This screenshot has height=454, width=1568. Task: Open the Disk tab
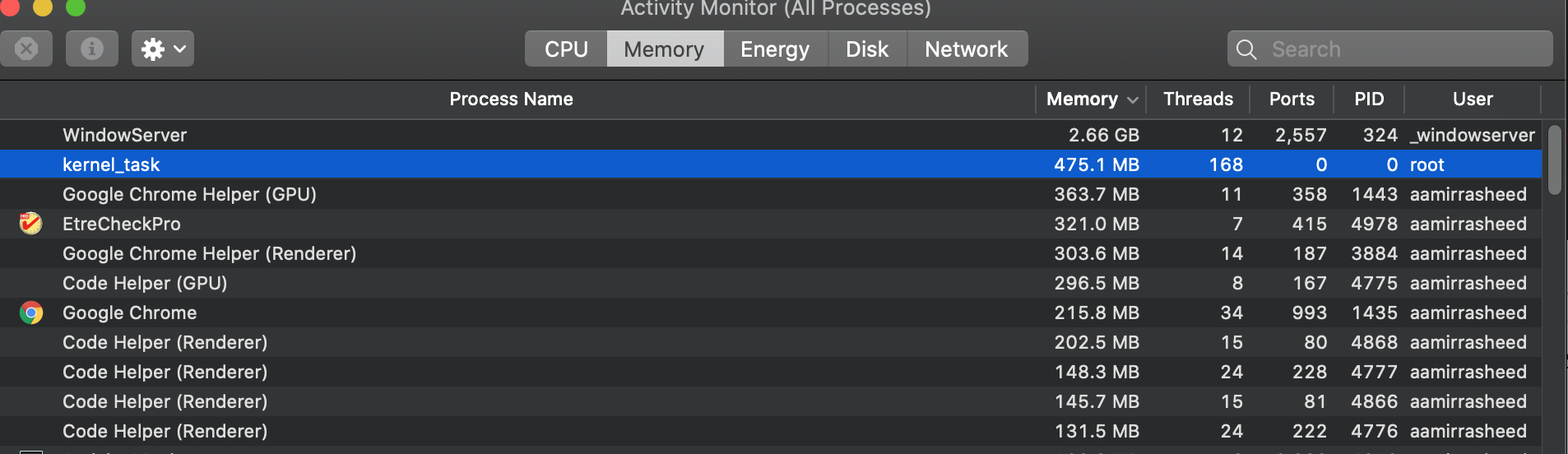(x=867, y=49)
